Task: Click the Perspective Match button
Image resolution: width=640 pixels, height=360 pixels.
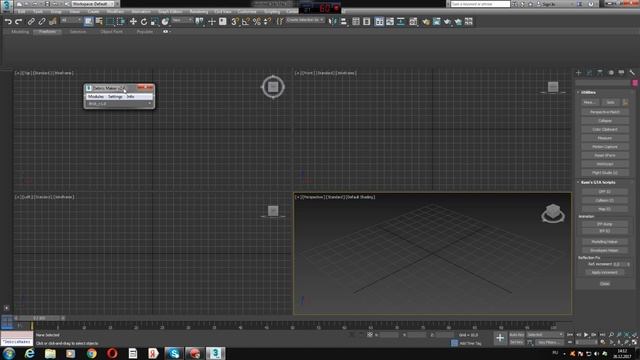Action: coord(605,112)
